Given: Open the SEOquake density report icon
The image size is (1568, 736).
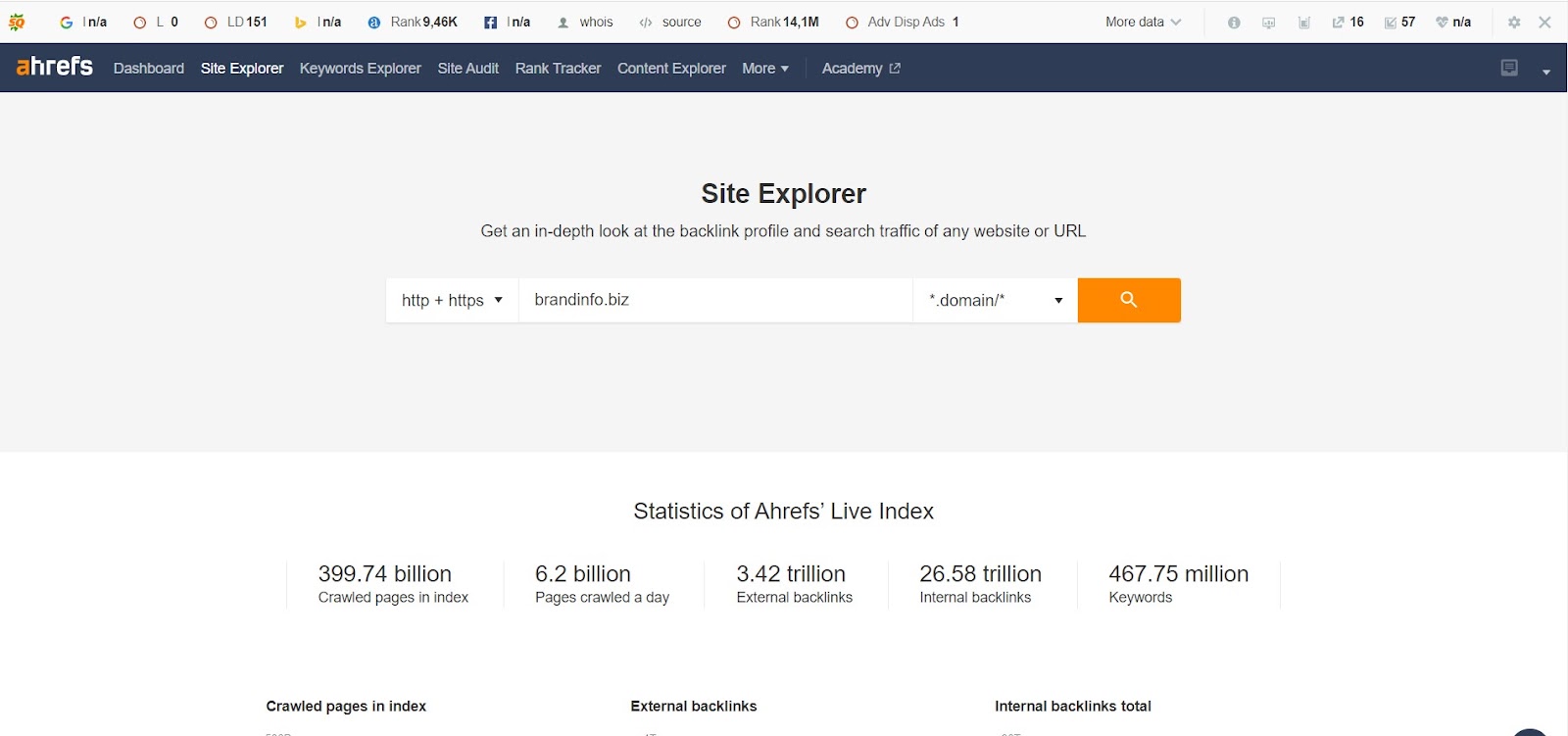Looking at the screenshot, I should tap(1304, 23).
